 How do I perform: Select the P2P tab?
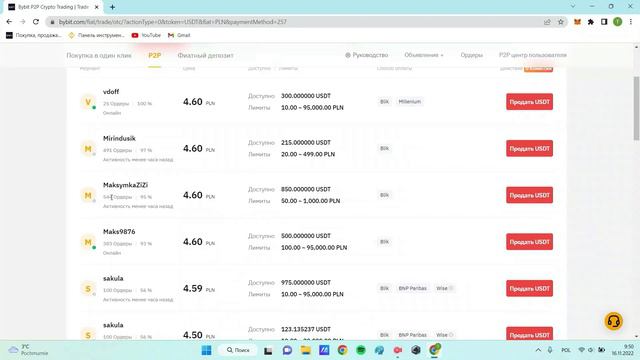click(x=154, y=55)
